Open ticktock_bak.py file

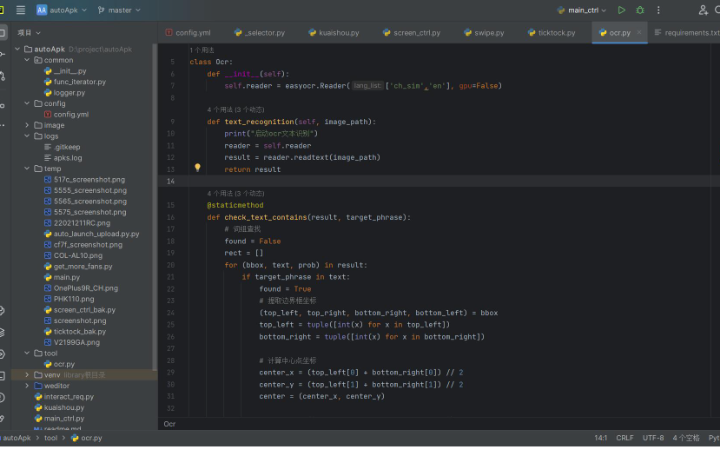point(75,332)
